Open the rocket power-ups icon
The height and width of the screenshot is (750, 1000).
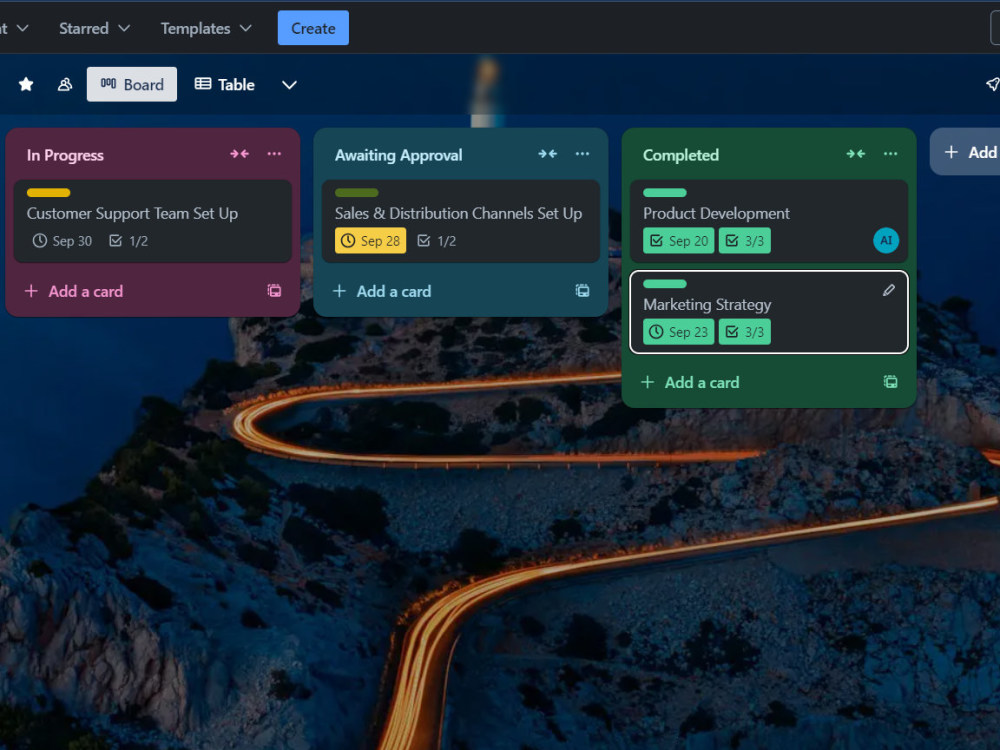(x=992, y=84)
